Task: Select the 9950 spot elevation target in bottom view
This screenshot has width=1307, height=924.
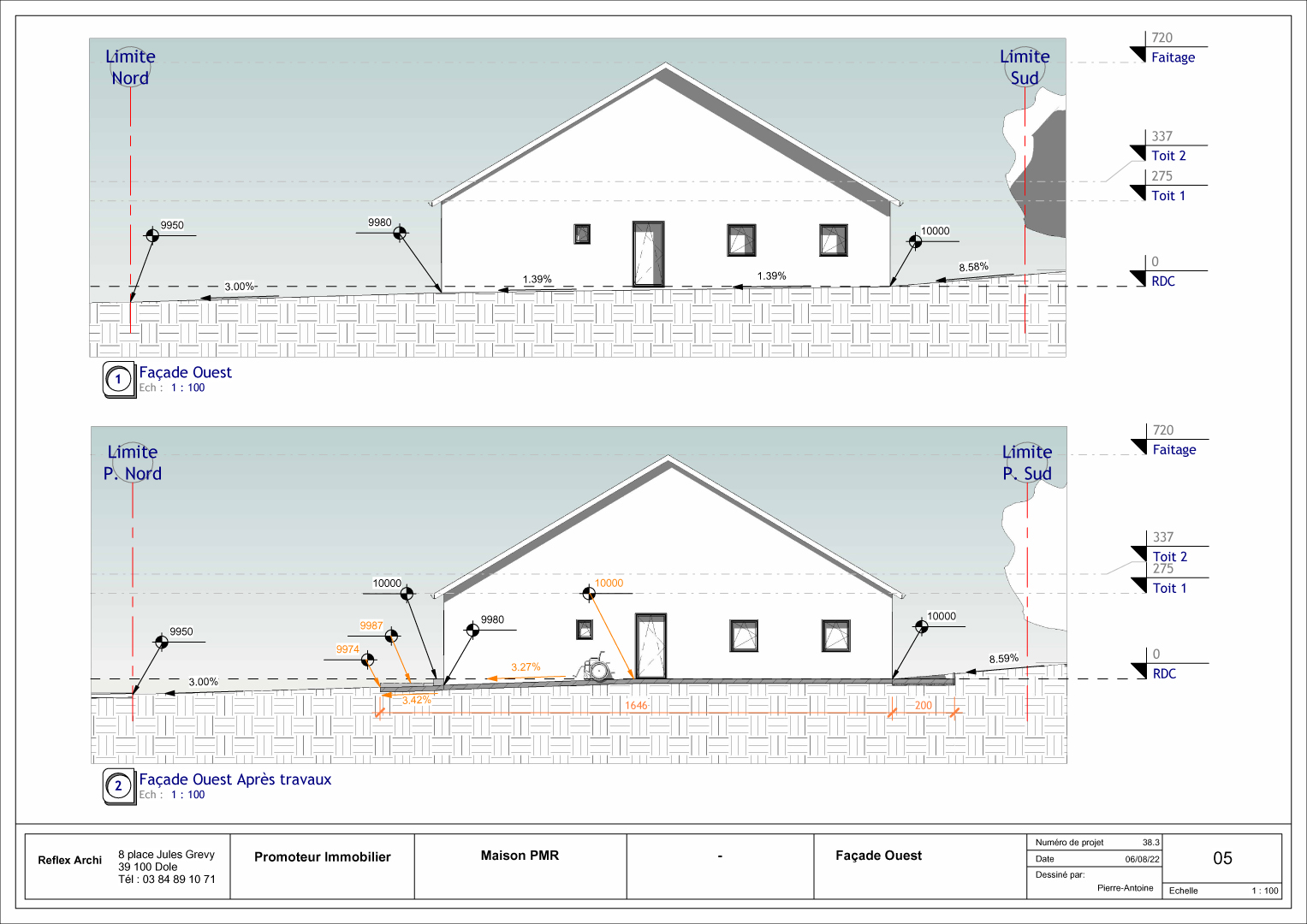Action: (x=161, y=642)
